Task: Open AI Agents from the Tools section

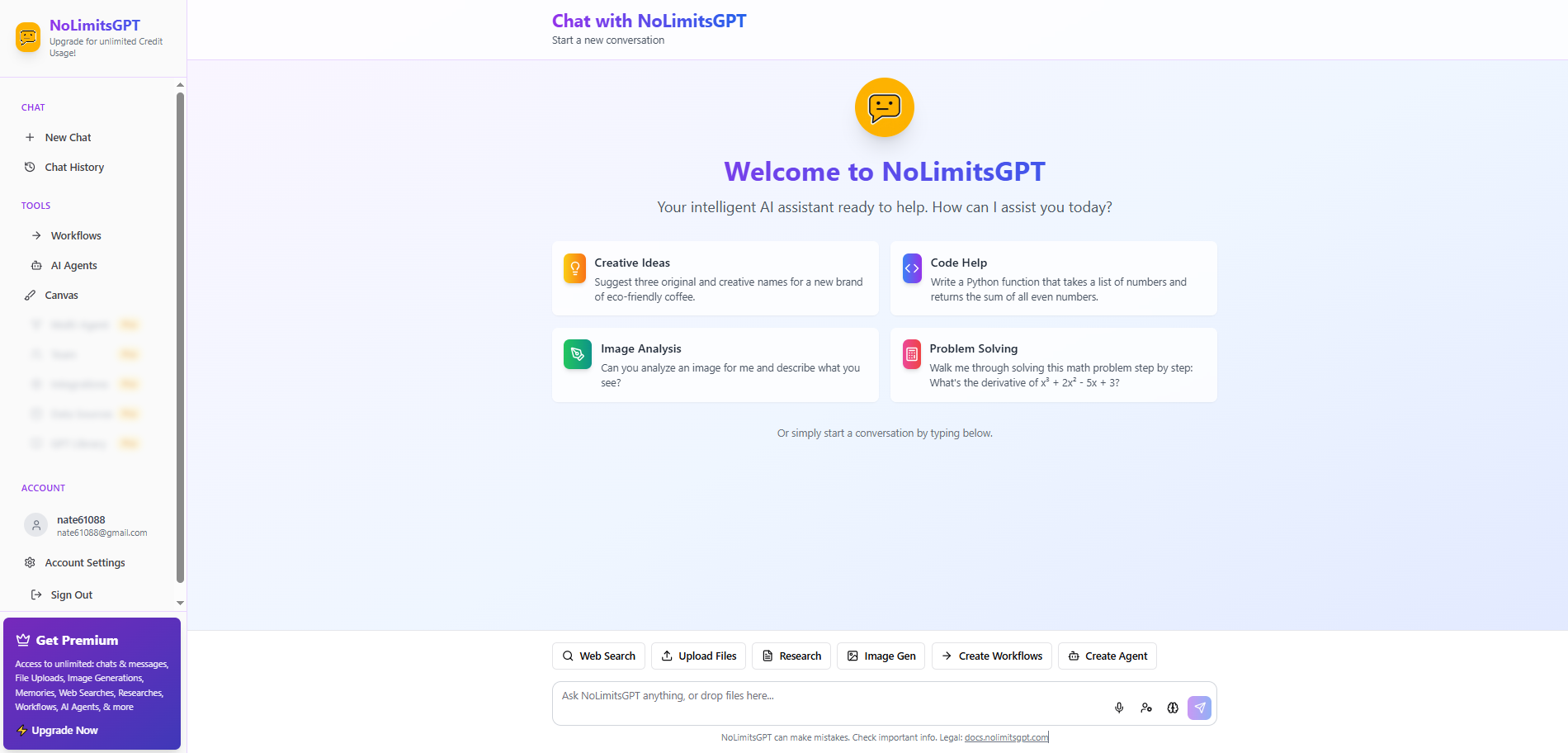Action: pos(73,265)
